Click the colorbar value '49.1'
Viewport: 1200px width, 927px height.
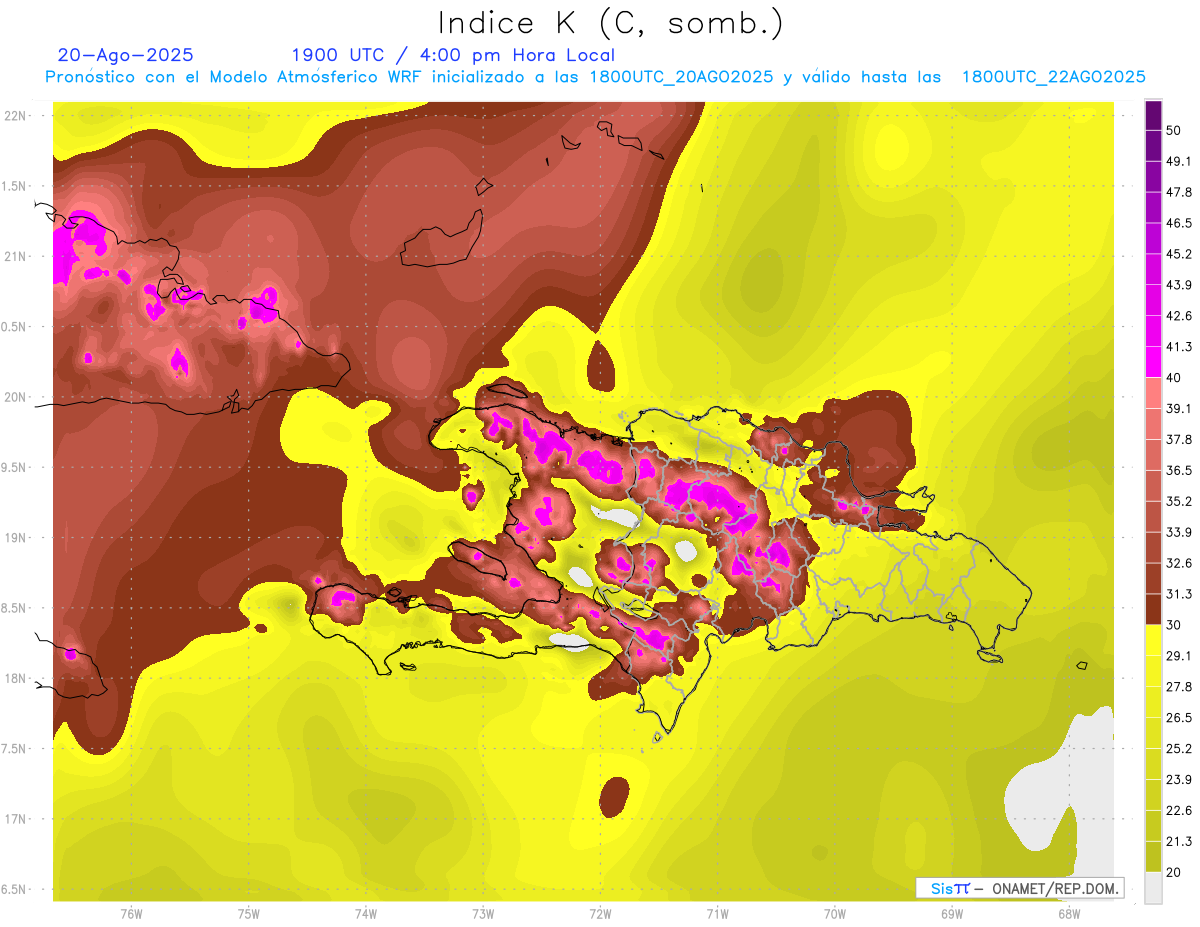[1178, 161]
